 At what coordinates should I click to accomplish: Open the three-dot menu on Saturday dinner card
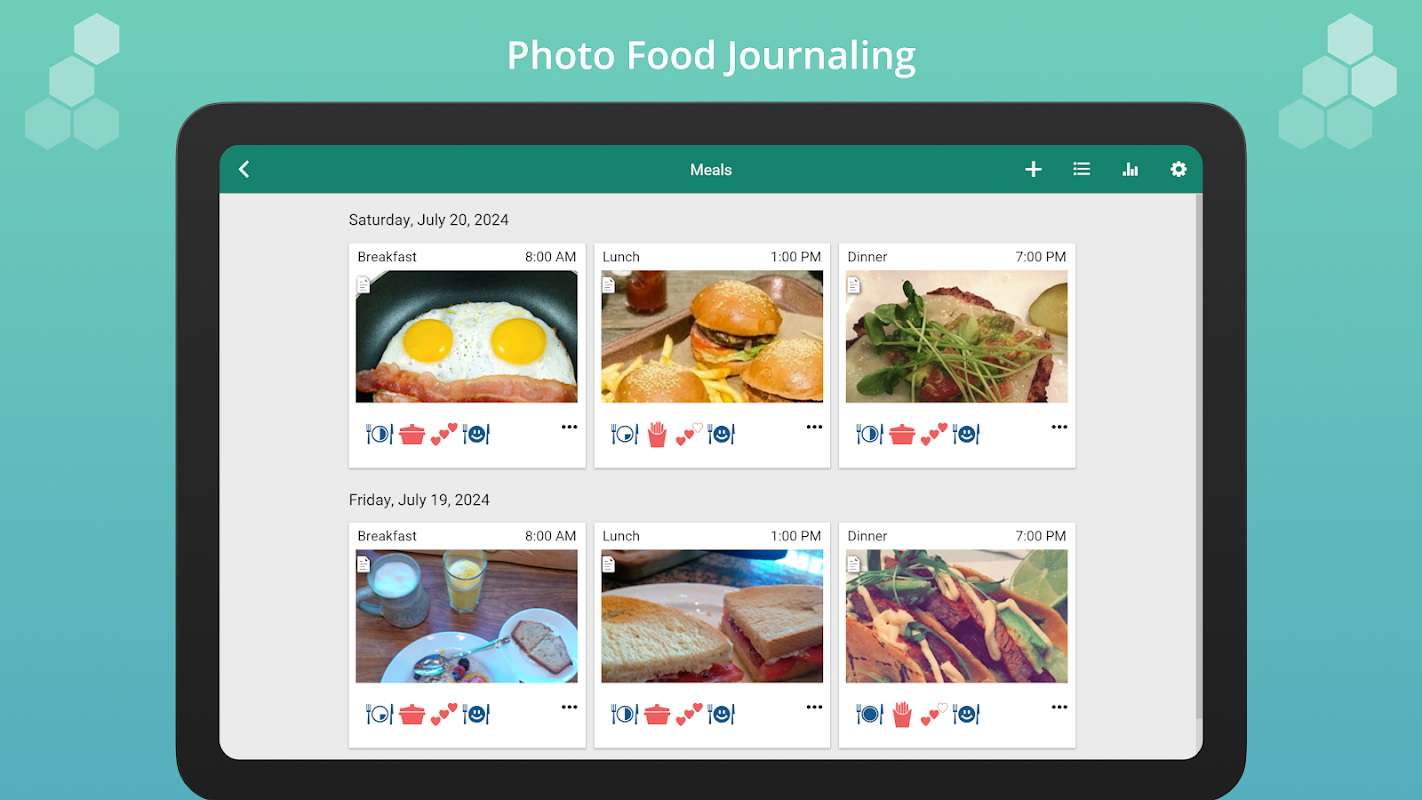(x=1059, y=427)
